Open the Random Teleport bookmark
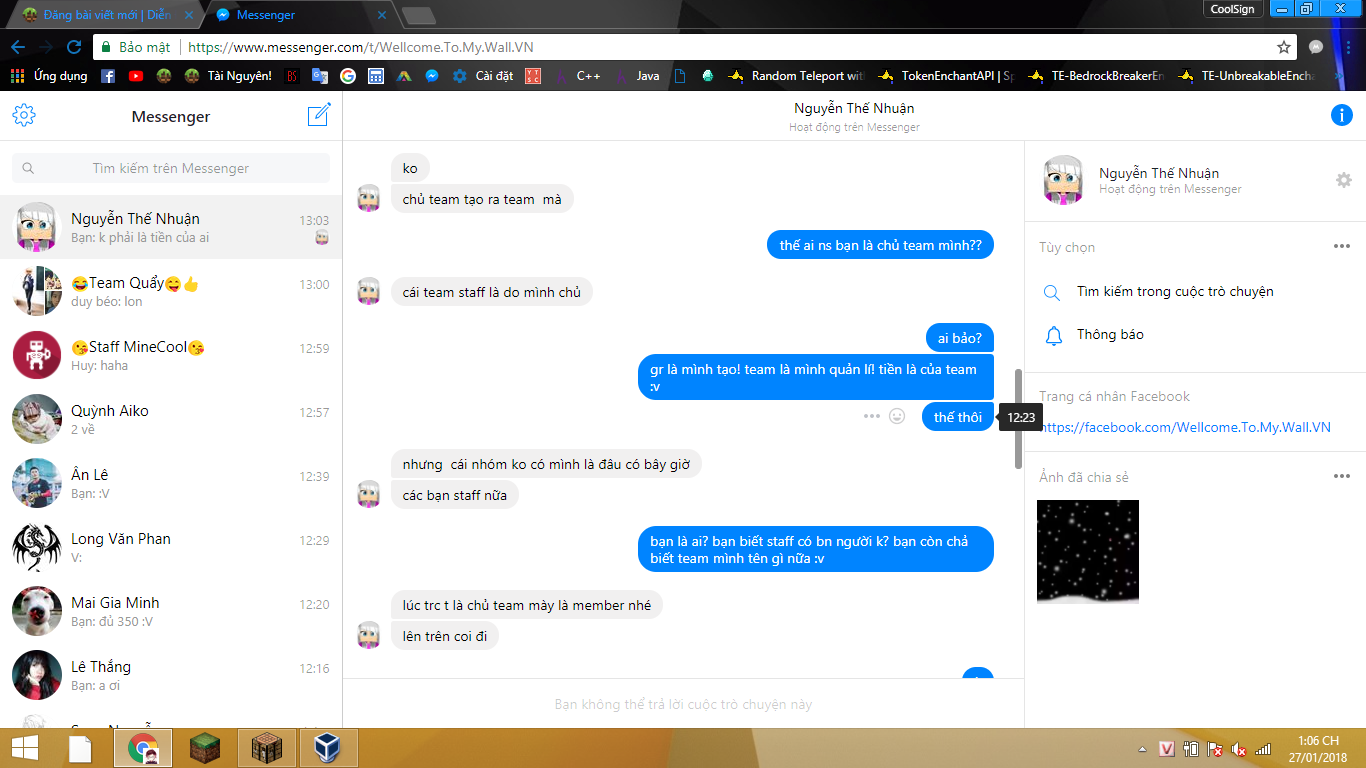Viewport: 1366px width, 768px height. 797,76
